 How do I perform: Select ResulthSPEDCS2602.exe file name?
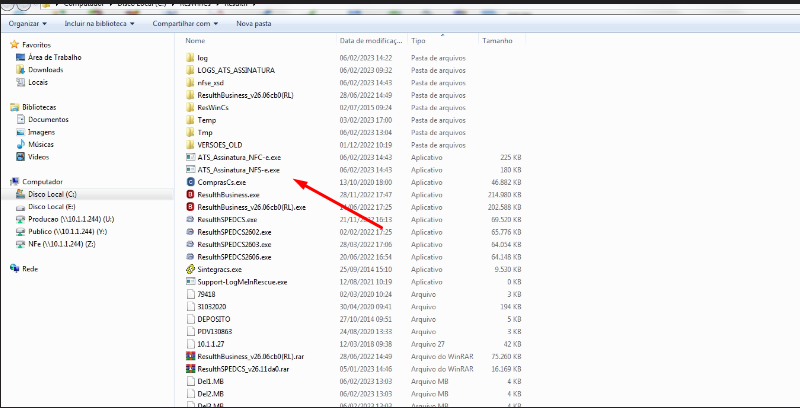tap(234, 232)
